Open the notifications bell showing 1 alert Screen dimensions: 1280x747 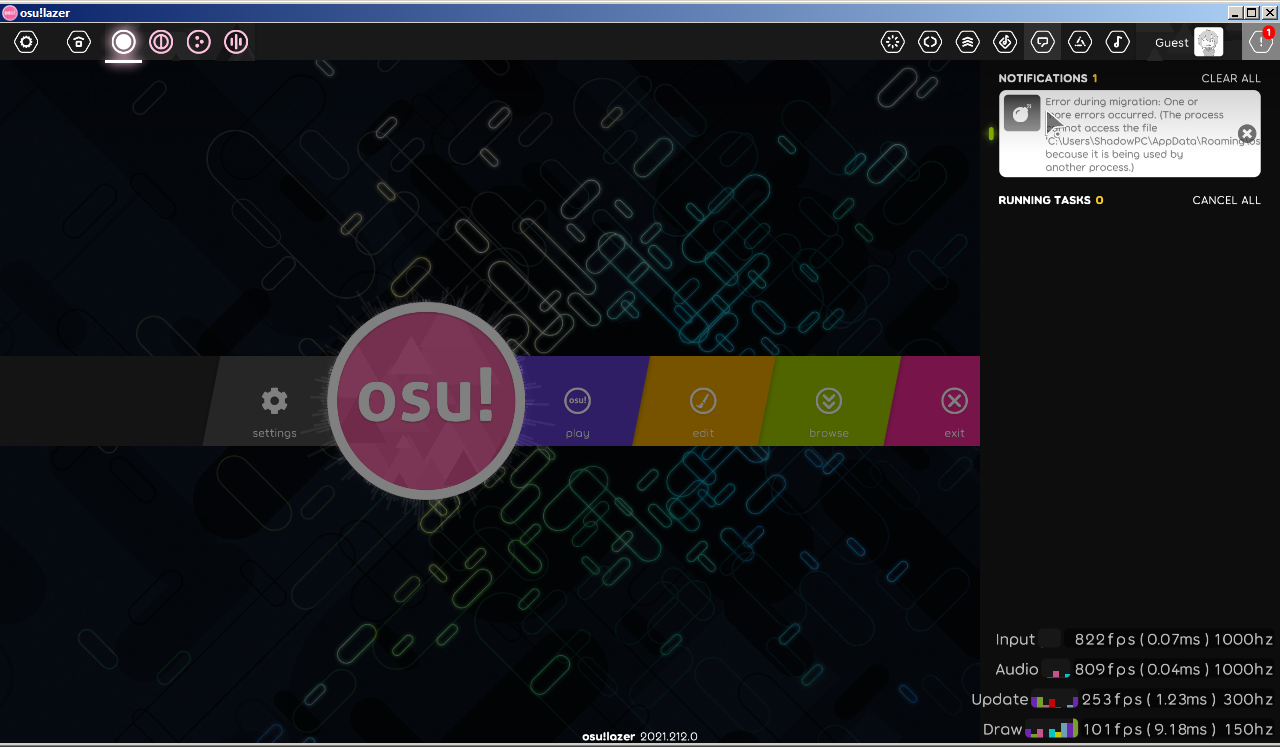click(1260, 42)
